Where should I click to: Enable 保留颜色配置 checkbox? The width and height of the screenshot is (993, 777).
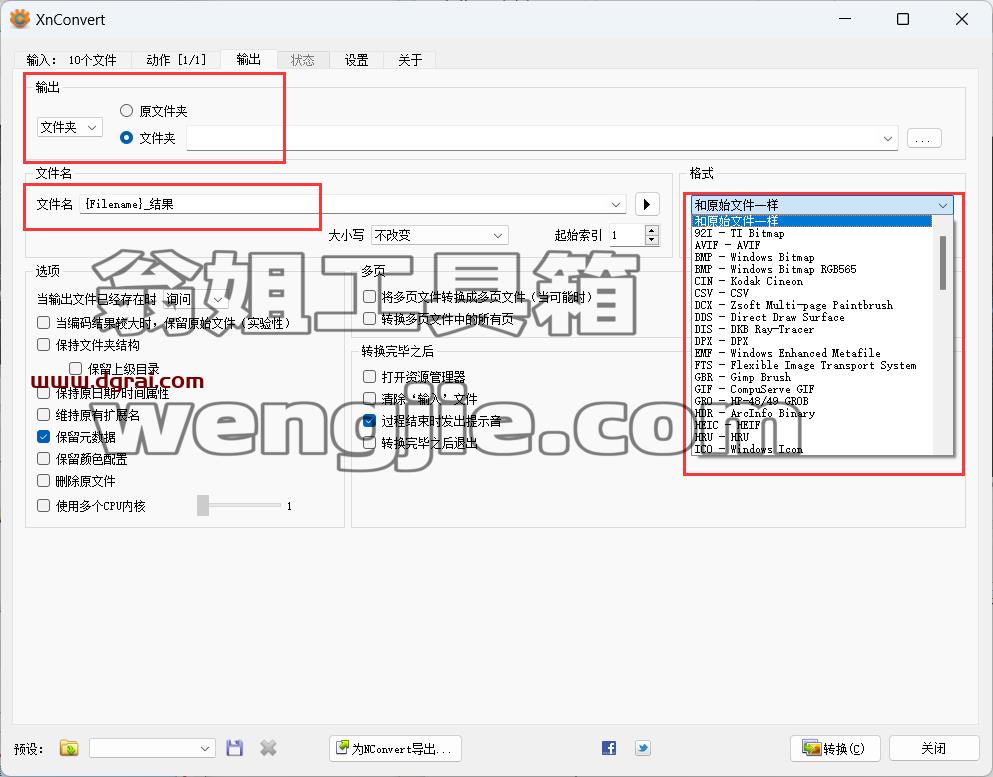click(x=44, y=458)
